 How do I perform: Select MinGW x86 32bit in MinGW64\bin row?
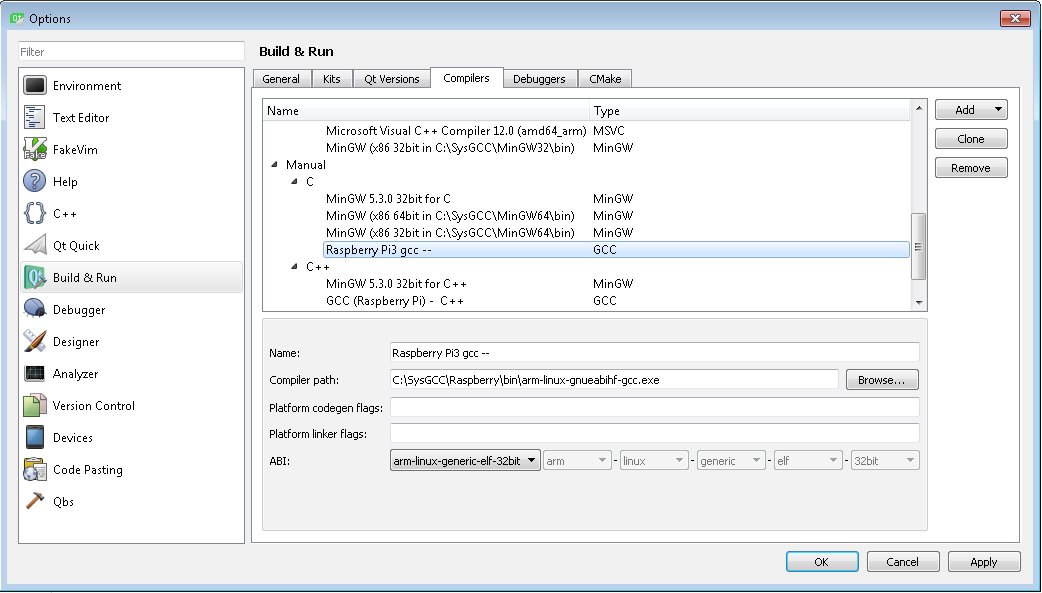pyautogui.click(x=450, y=233)
